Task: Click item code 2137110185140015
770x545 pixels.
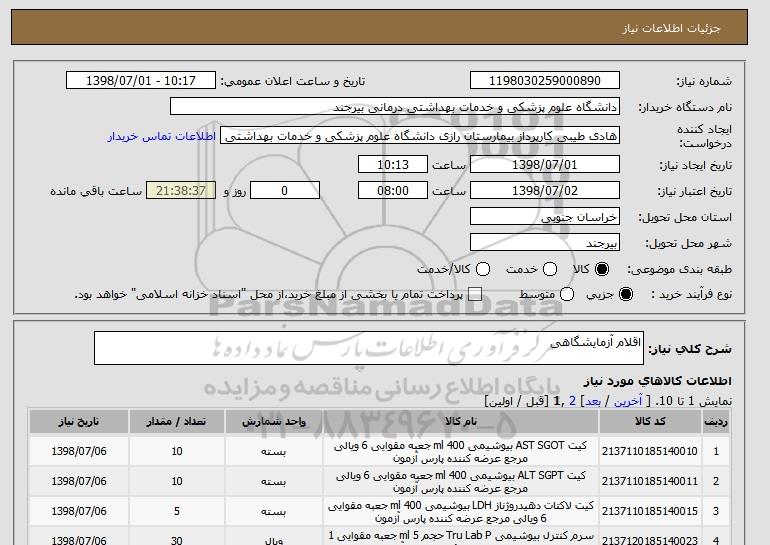Action: tap(650, 511)
